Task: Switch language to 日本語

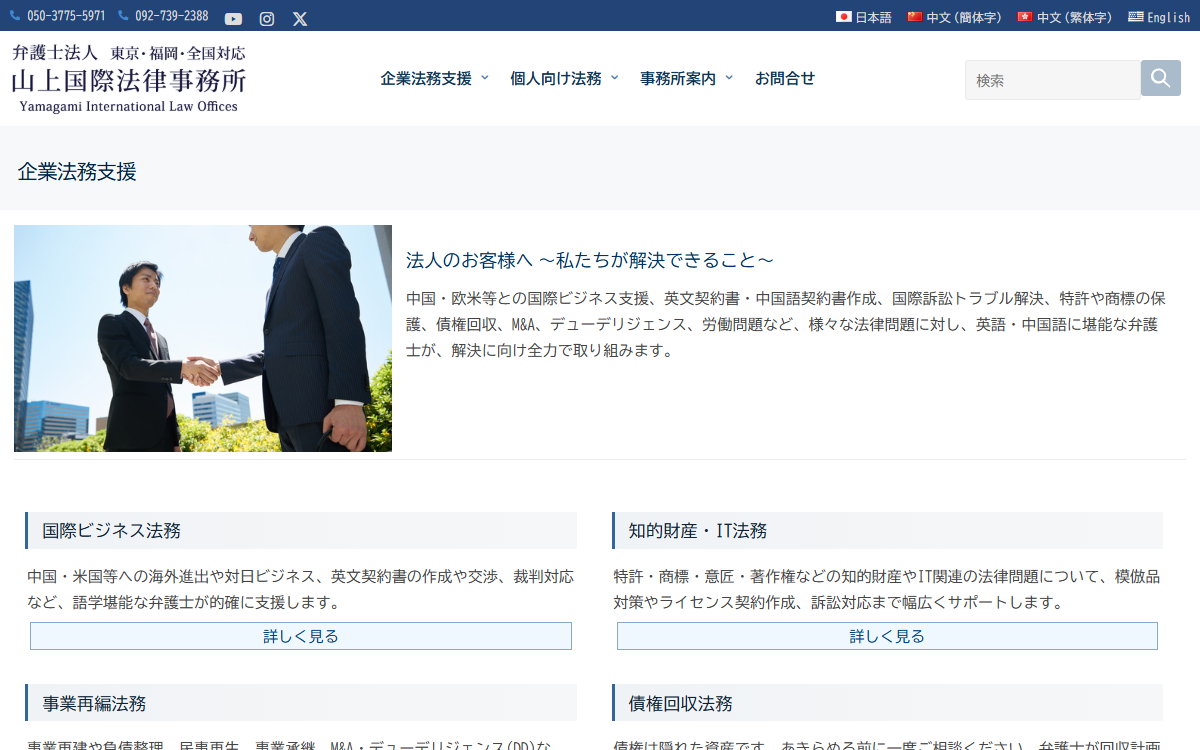Action: pos(873,18)
